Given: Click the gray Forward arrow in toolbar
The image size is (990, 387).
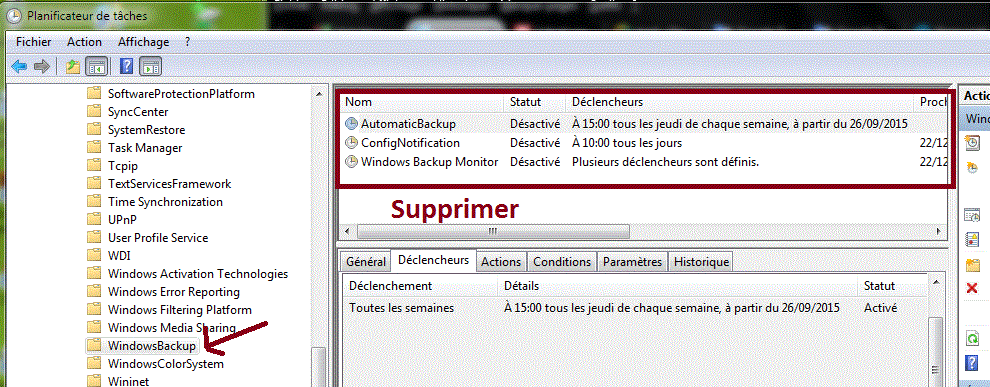Looking at the screenshot, I should 42,66.
